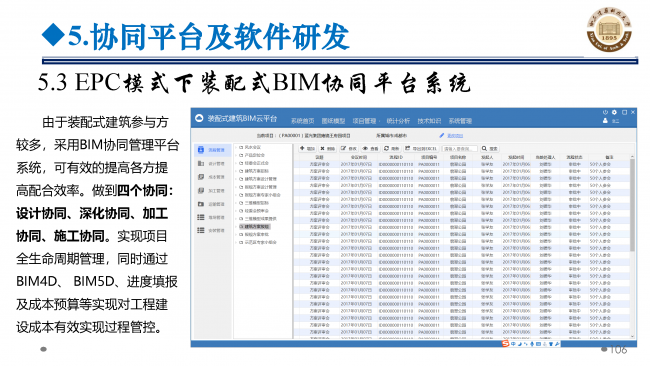Select the 建筑方案设计管理 tree item
The height and width of the screenshot is (366, 650).
[x=258, y=179]
